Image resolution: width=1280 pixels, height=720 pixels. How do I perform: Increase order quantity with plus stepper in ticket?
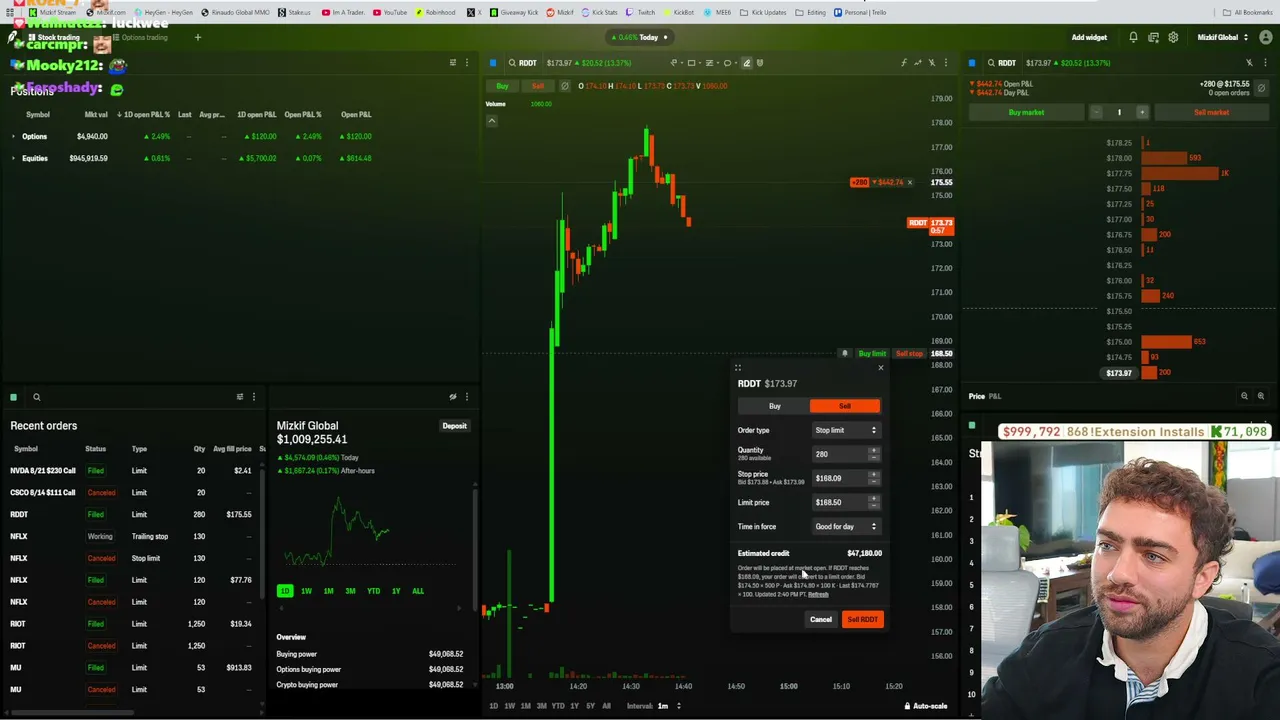click(x=874, y=451)
